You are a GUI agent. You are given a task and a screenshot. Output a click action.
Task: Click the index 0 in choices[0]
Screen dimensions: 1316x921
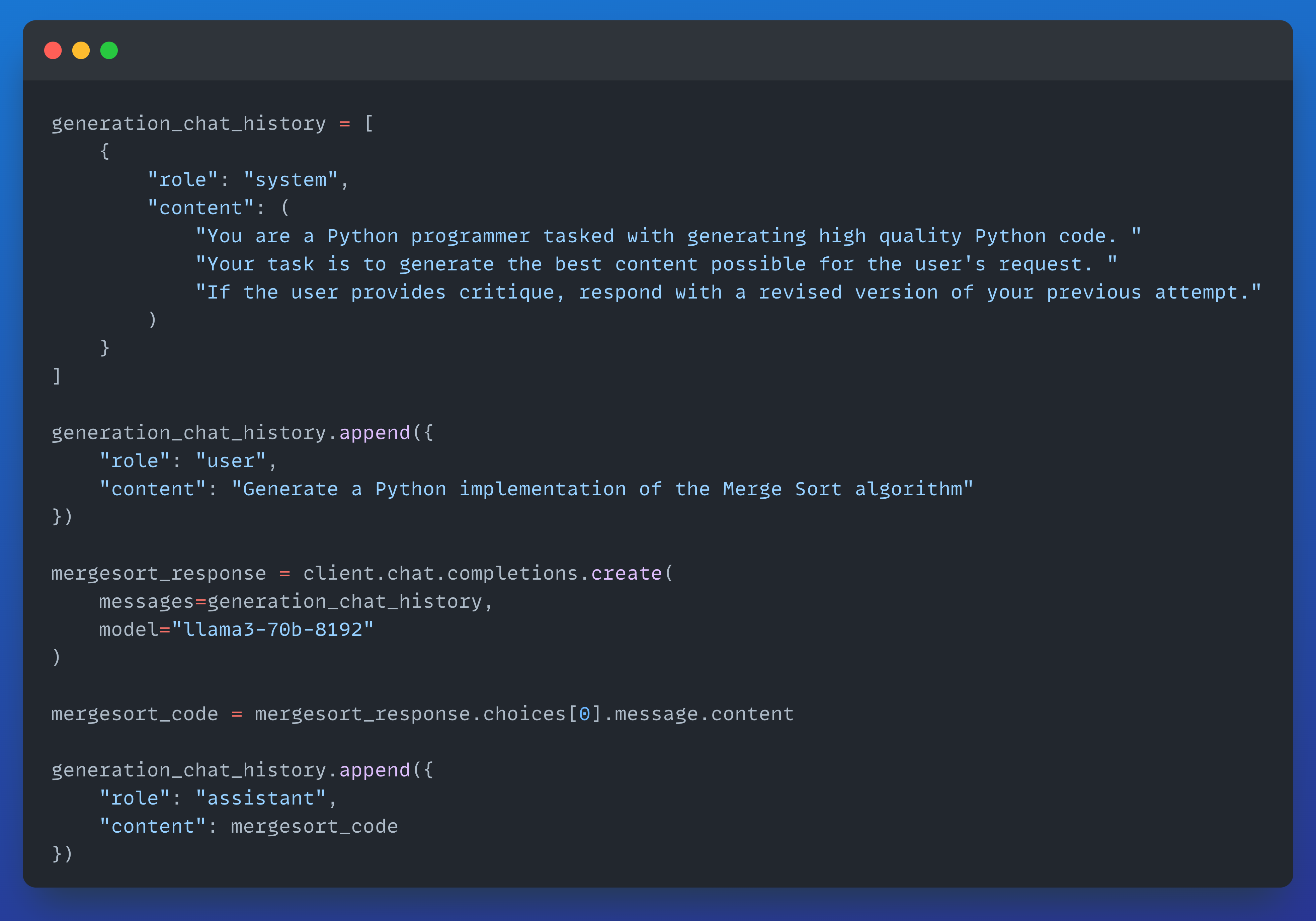[x=584, y=714]
